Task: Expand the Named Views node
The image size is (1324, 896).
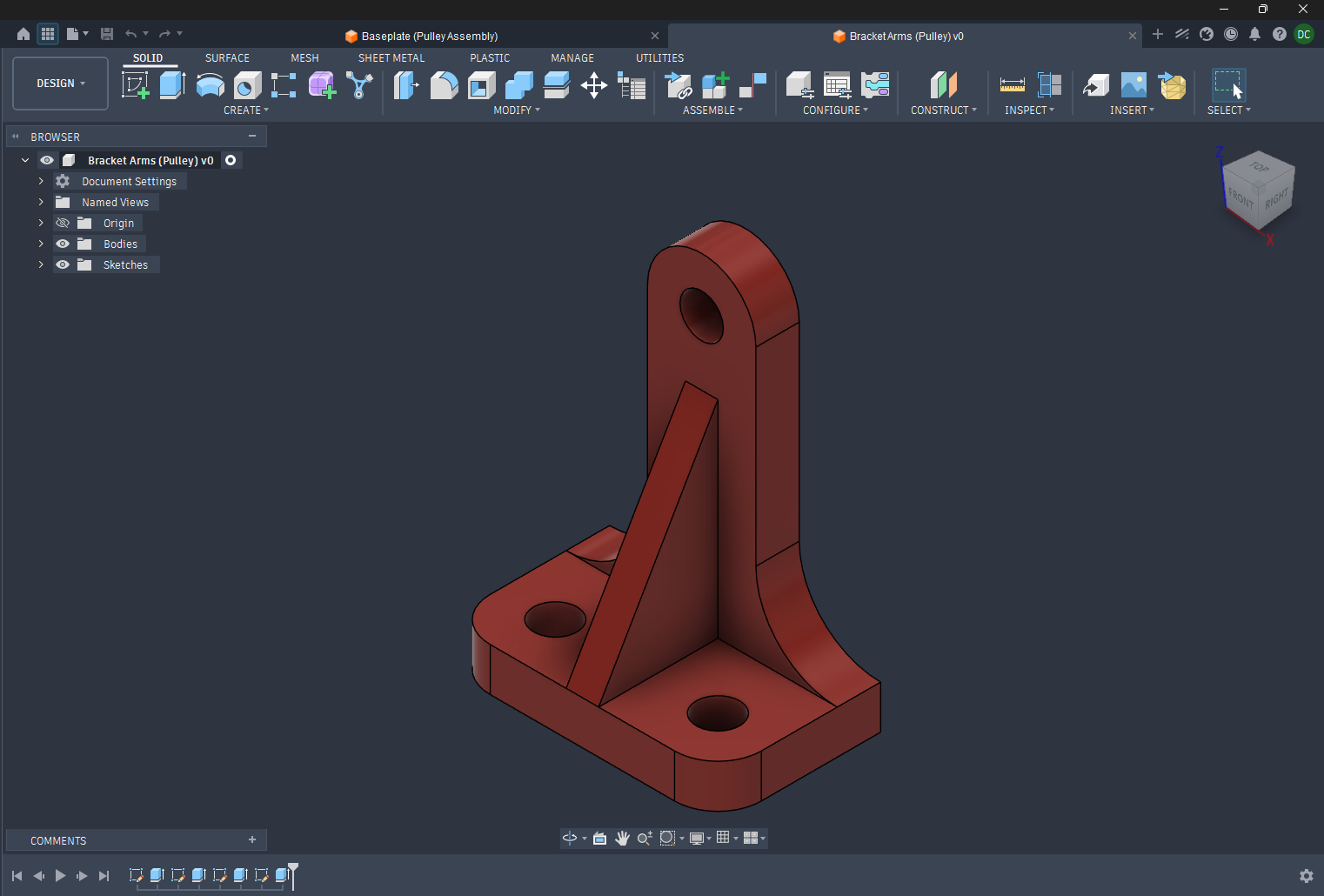Action: pos(41,202)
